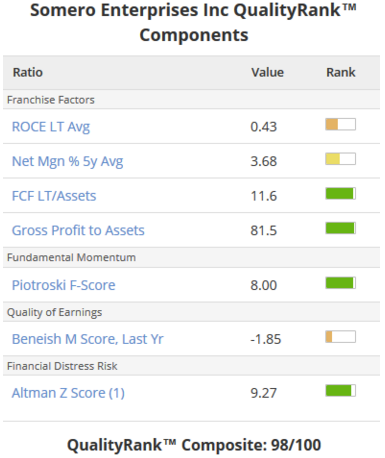Click the yellow rank bar for Net Mgn
This screenshot has width=385, height=458.
(x=340, y=159)
